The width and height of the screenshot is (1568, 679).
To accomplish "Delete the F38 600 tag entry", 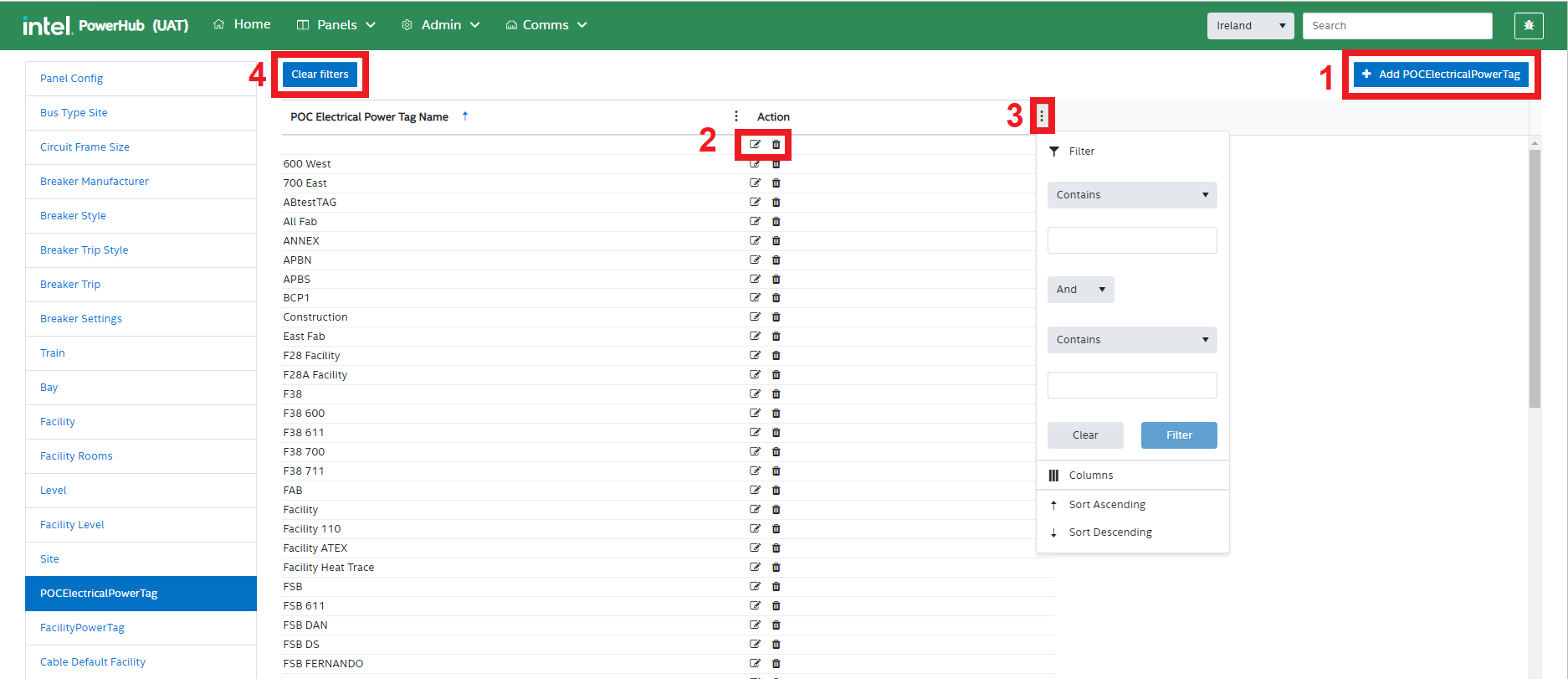I will point(776,413).
